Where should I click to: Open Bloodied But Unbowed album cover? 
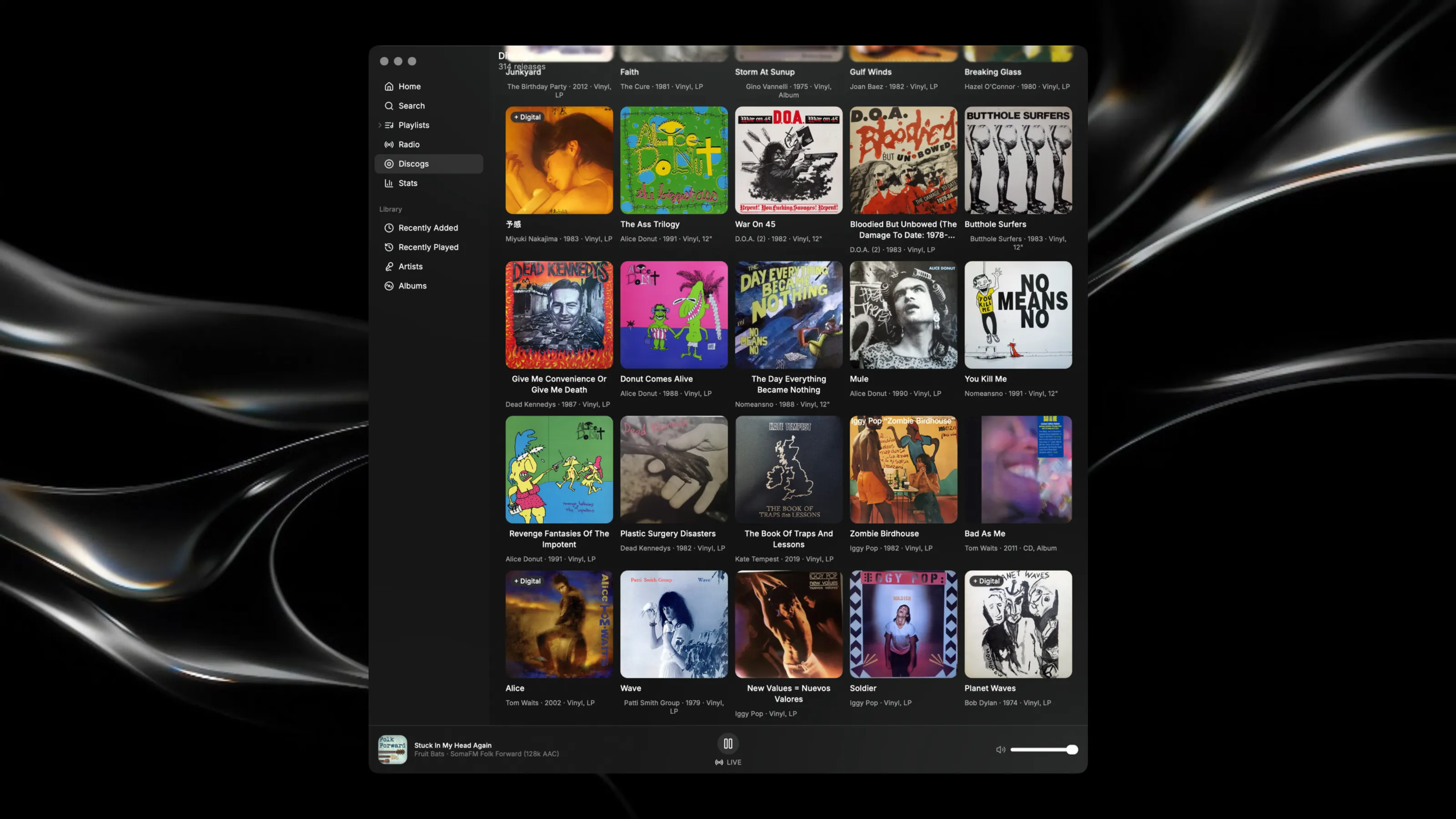[903, 161]
